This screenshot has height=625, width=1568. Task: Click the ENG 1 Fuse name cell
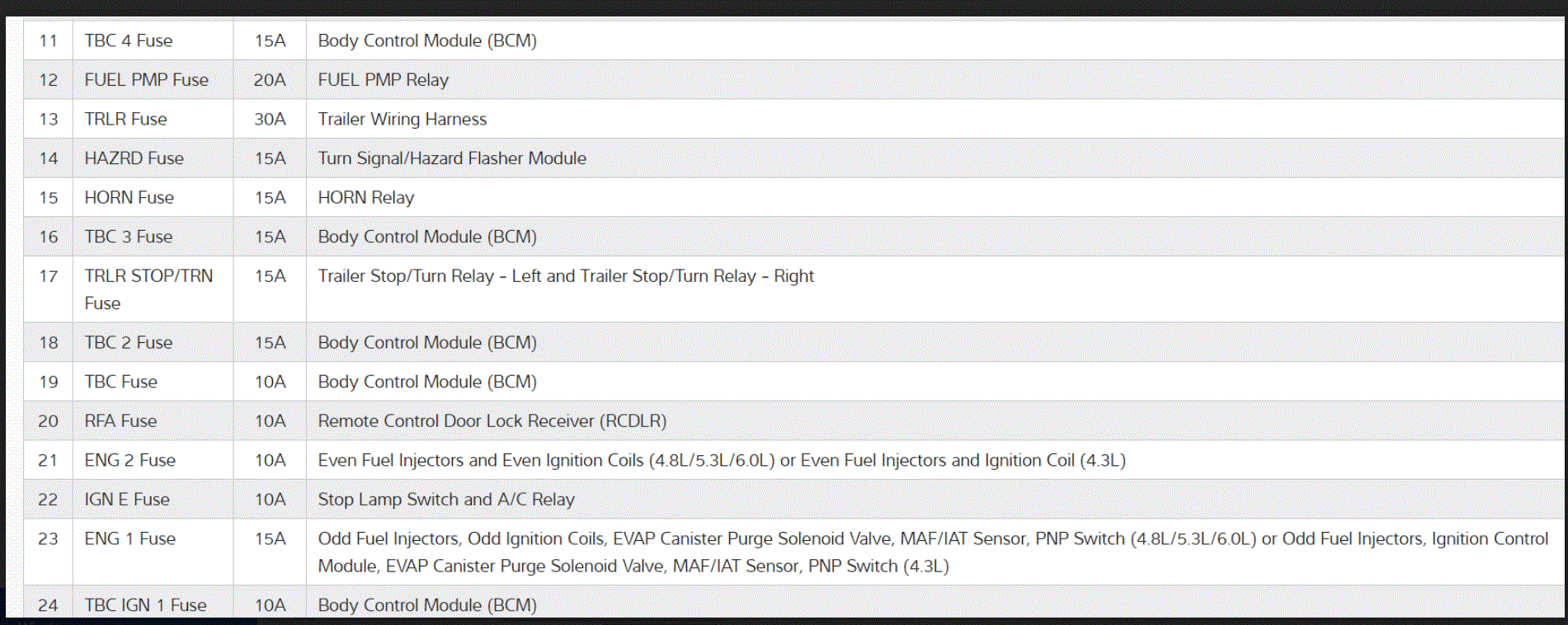pos(129,538)
